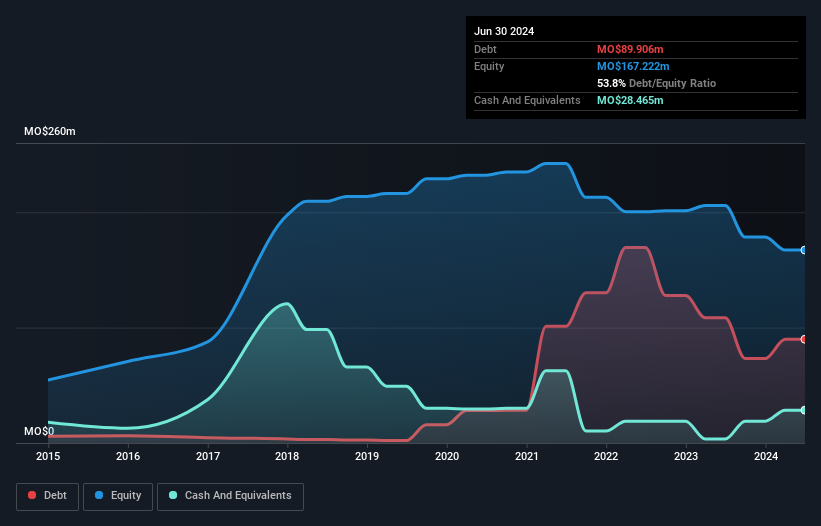821x526 pixels.
Task: Click the MO$28.465m cash value
Action: 630,100
